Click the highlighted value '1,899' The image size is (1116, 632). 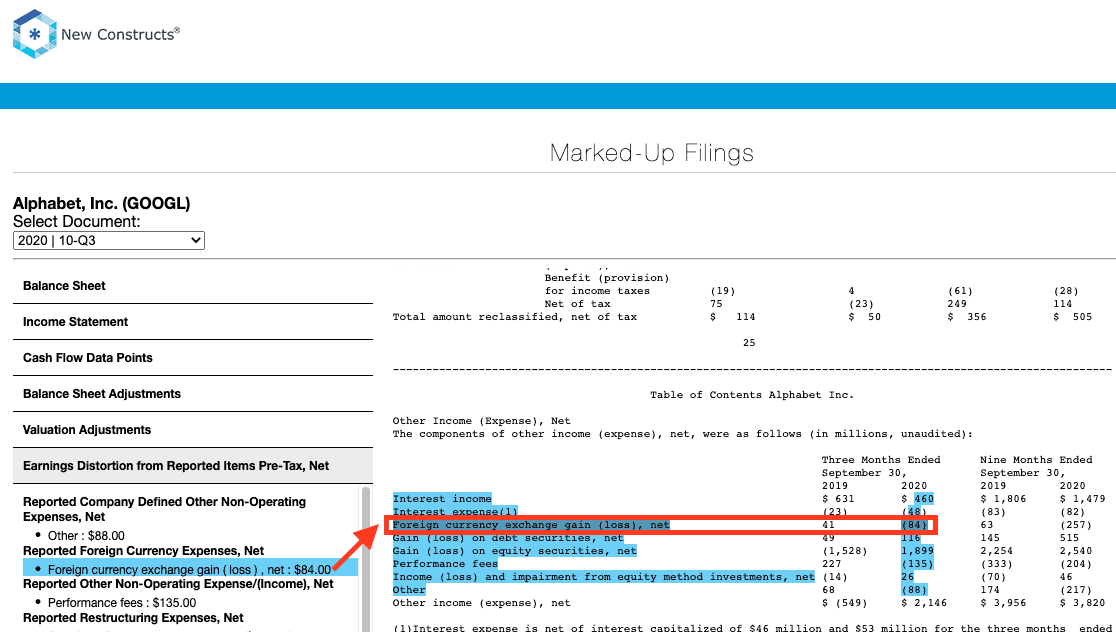click(x=917, y=551)
